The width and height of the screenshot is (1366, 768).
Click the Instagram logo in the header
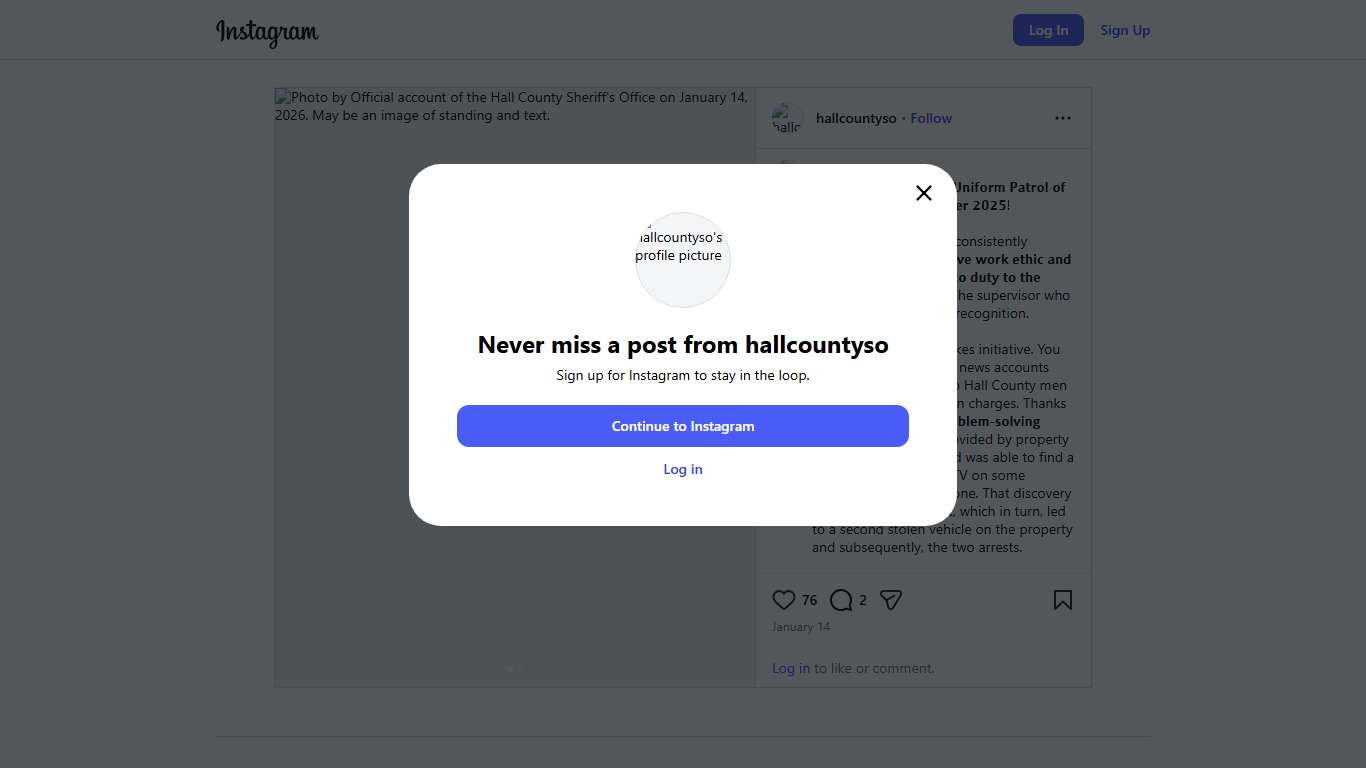[267, 31]
